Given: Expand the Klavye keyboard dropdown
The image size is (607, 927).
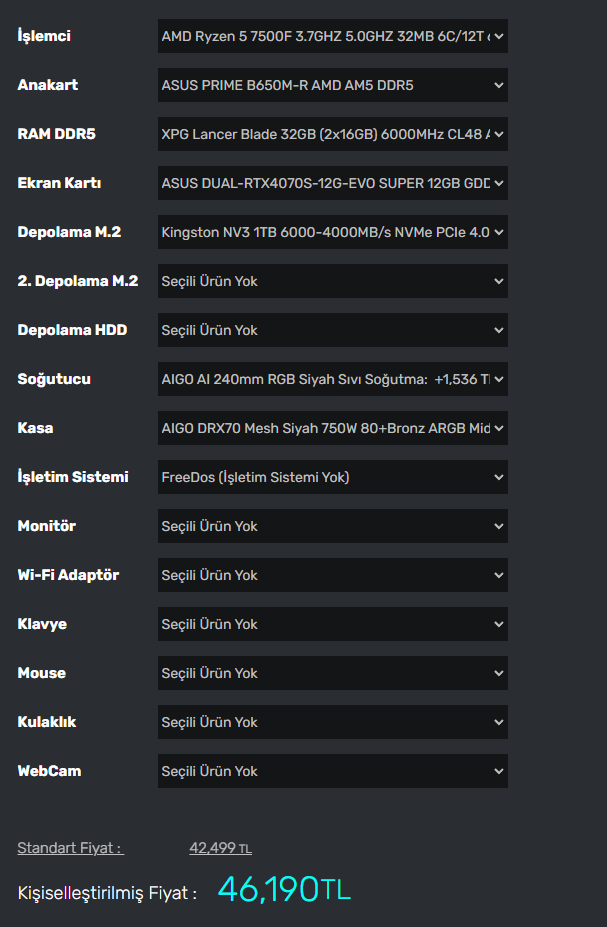Looking at the screenshot, I should click(x=332, y=625).
